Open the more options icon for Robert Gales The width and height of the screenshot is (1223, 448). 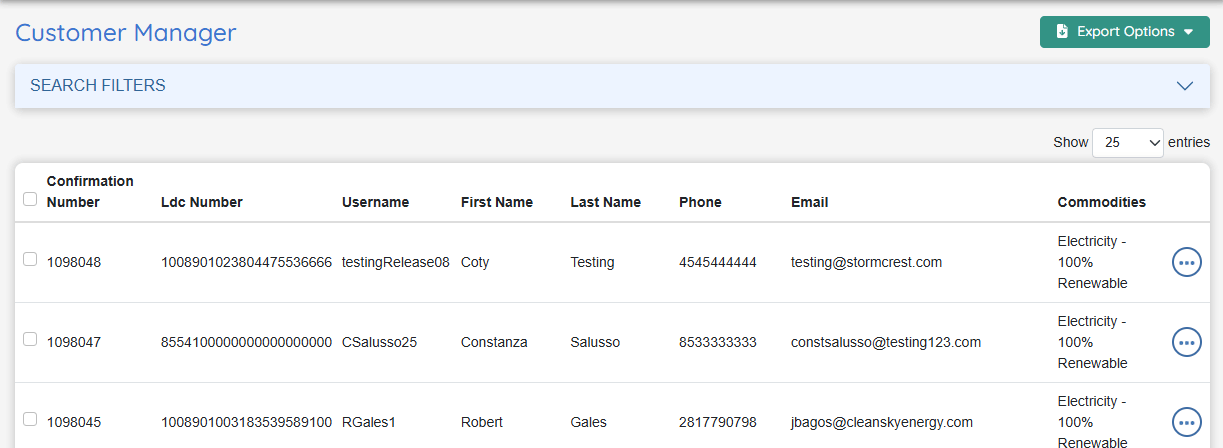click(1186, 422)
